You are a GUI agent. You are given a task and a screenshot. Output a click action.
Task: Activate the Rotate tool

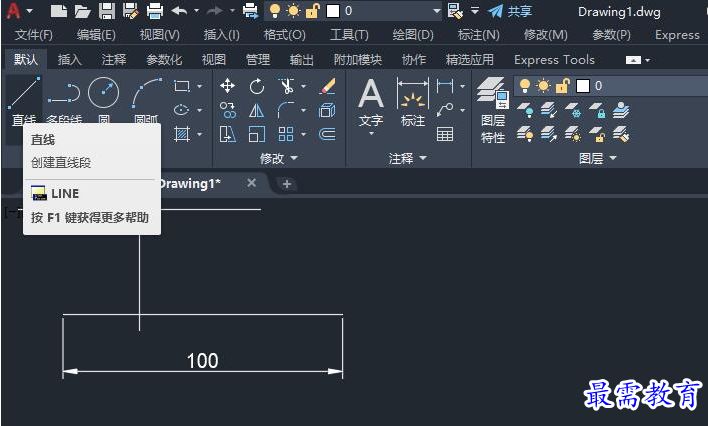tap(256, 86)
